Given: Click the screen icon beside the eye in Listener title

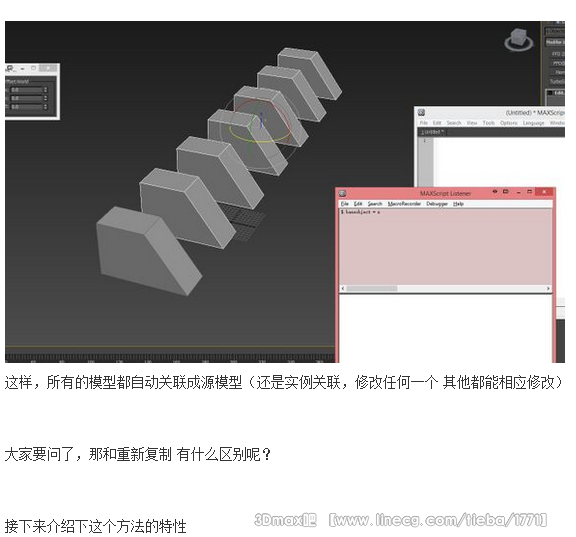Looking at the screenshot, I should click(505, 192).
